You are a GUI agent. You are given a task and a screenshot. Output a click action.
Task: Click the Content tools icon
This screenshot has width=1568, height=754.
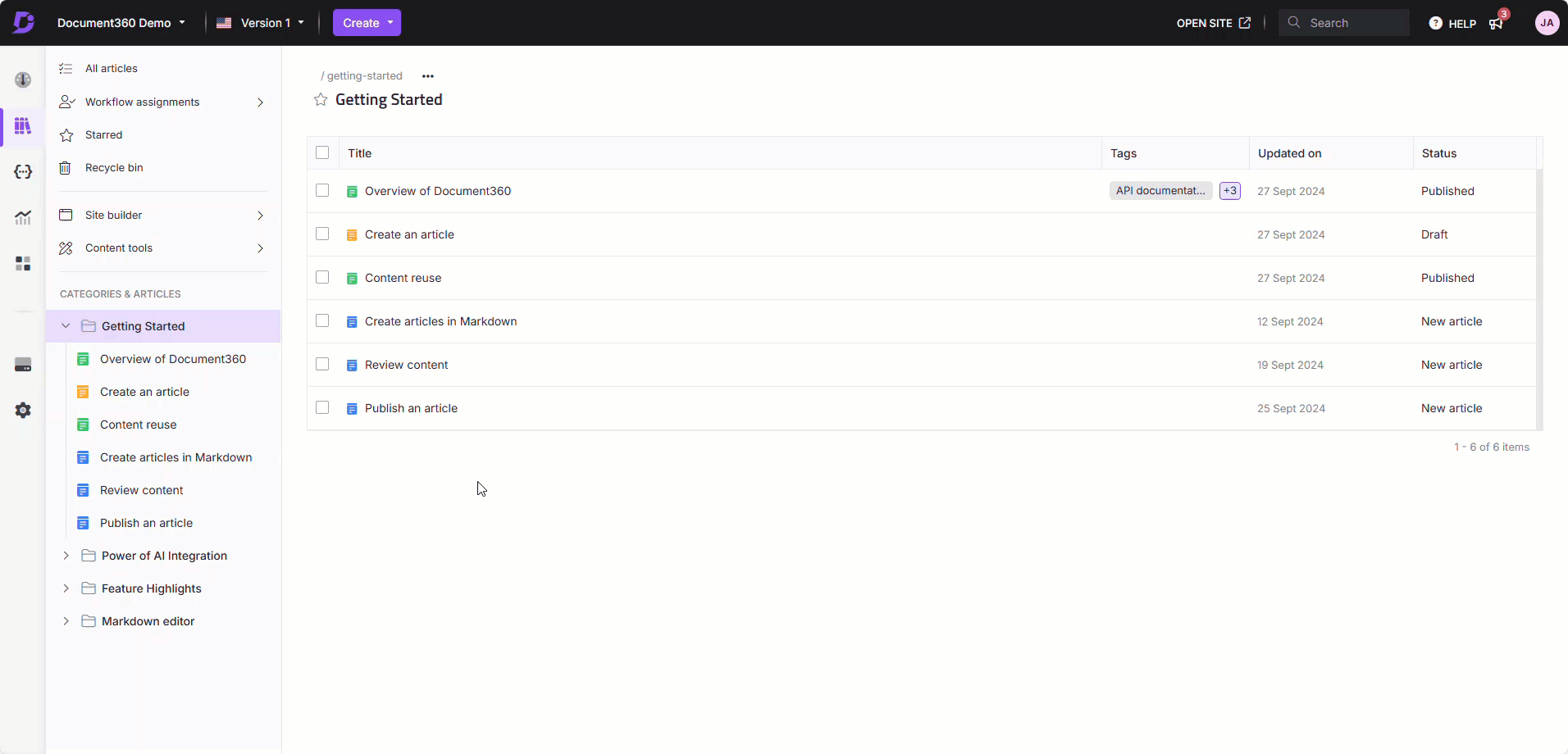pos(66,248)
